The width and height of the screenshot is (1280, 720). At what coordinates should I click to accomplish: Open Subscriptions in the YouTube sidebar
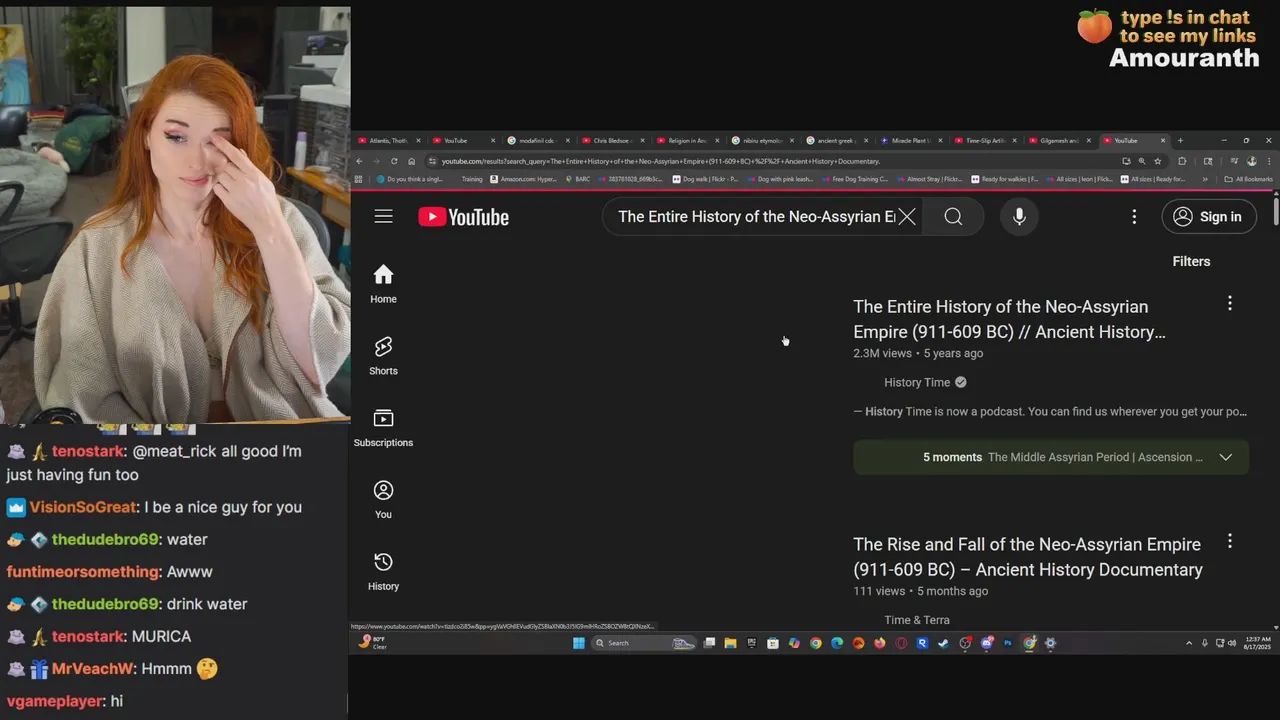point(383,428)
